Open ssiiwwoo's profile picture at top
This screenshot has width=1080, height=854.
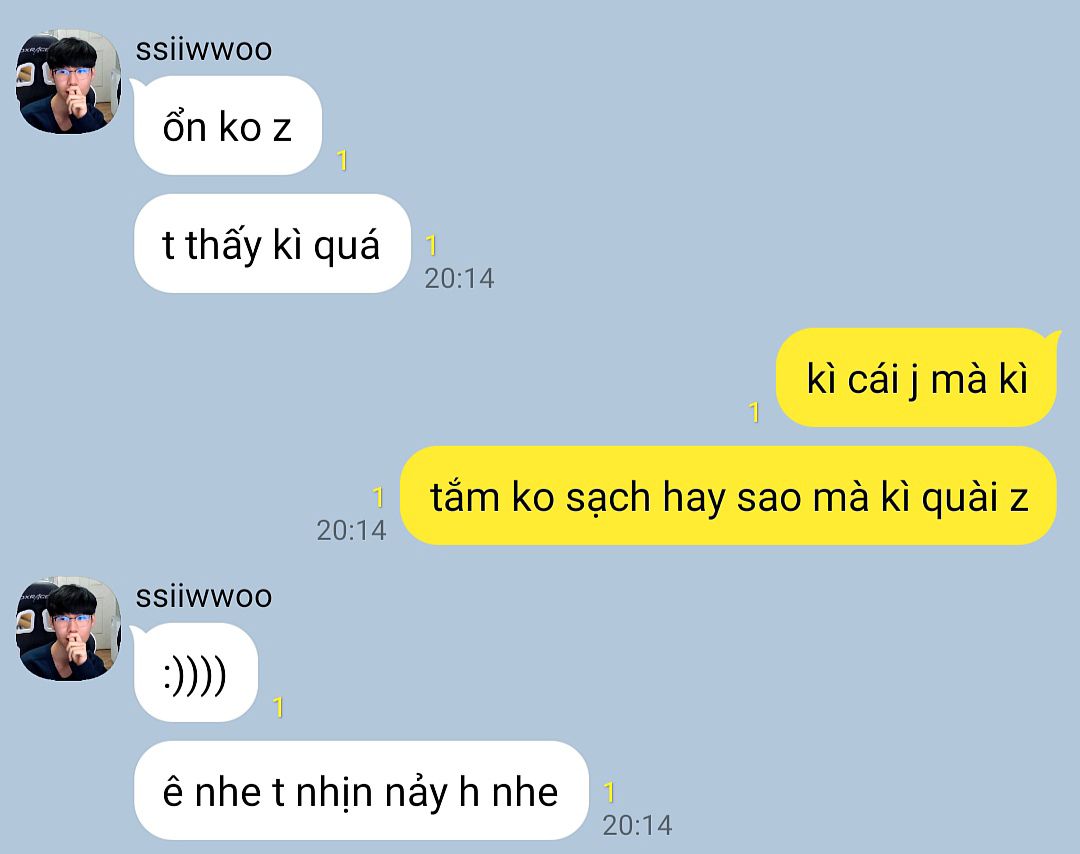pos(68,81)
